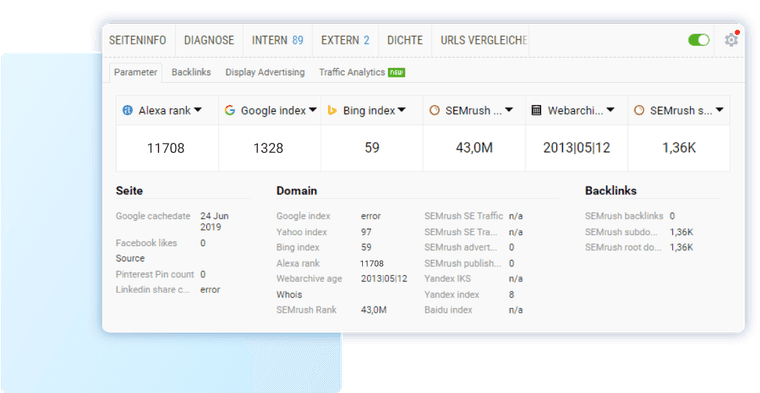Click the SEMrush Rank label
This screenshot has width=760, height=393.
306,310
